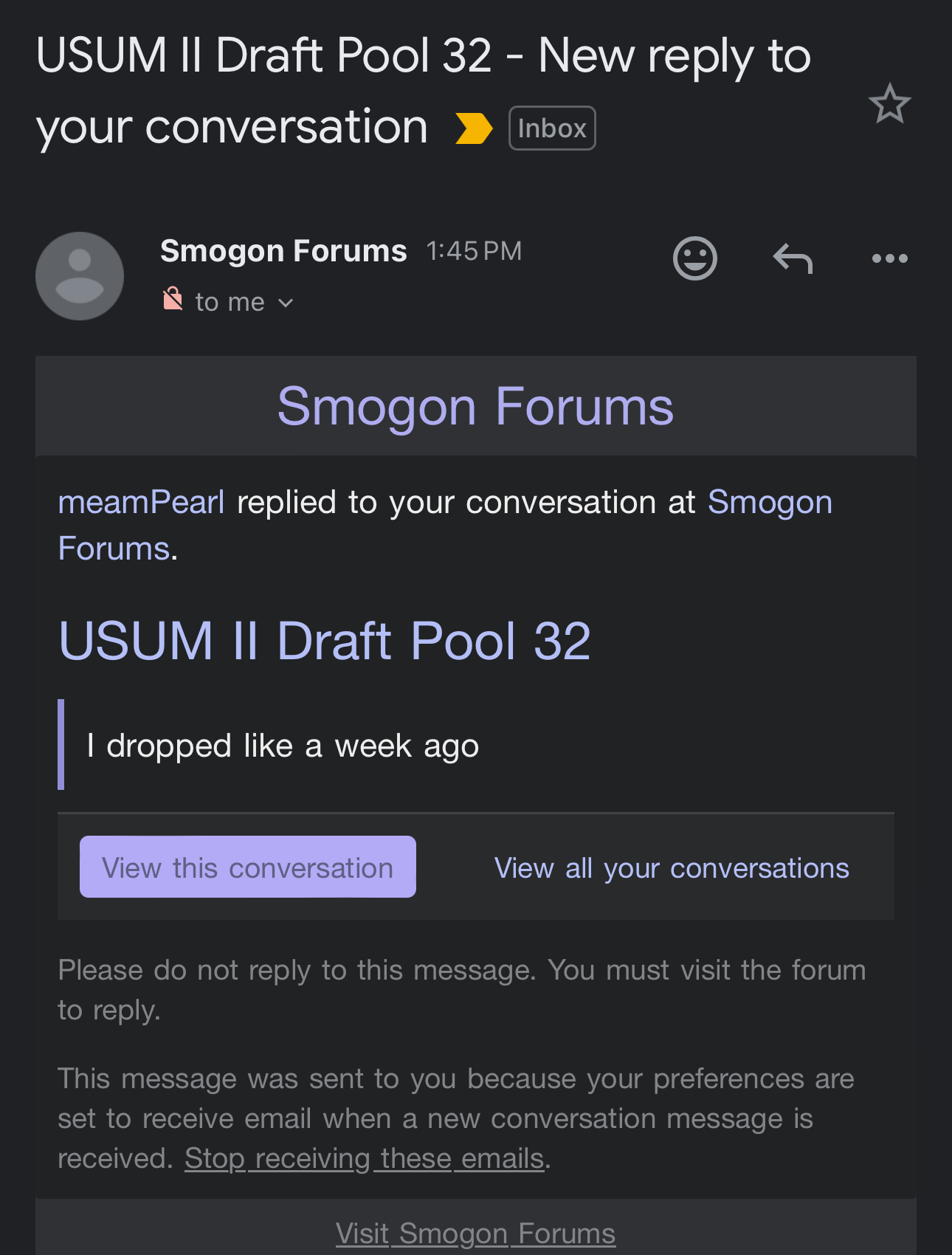This screenshot has height=1255, width=952.
Task: Open the meamPearl user profile link
Action: pyautogui.click(x=141, y=502)
